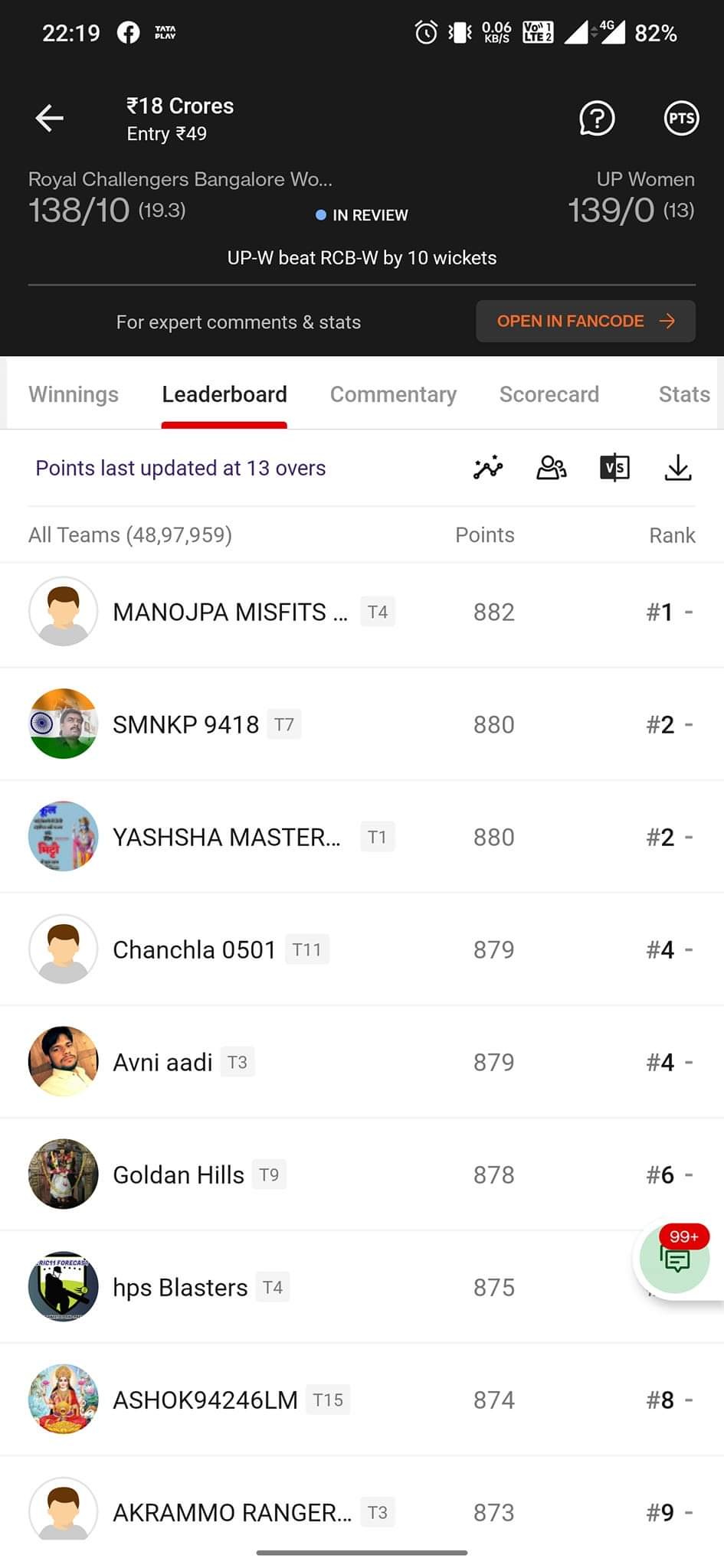Download teams using the download icon
This screenshot has height=1568, width=724.
[678, 467]
